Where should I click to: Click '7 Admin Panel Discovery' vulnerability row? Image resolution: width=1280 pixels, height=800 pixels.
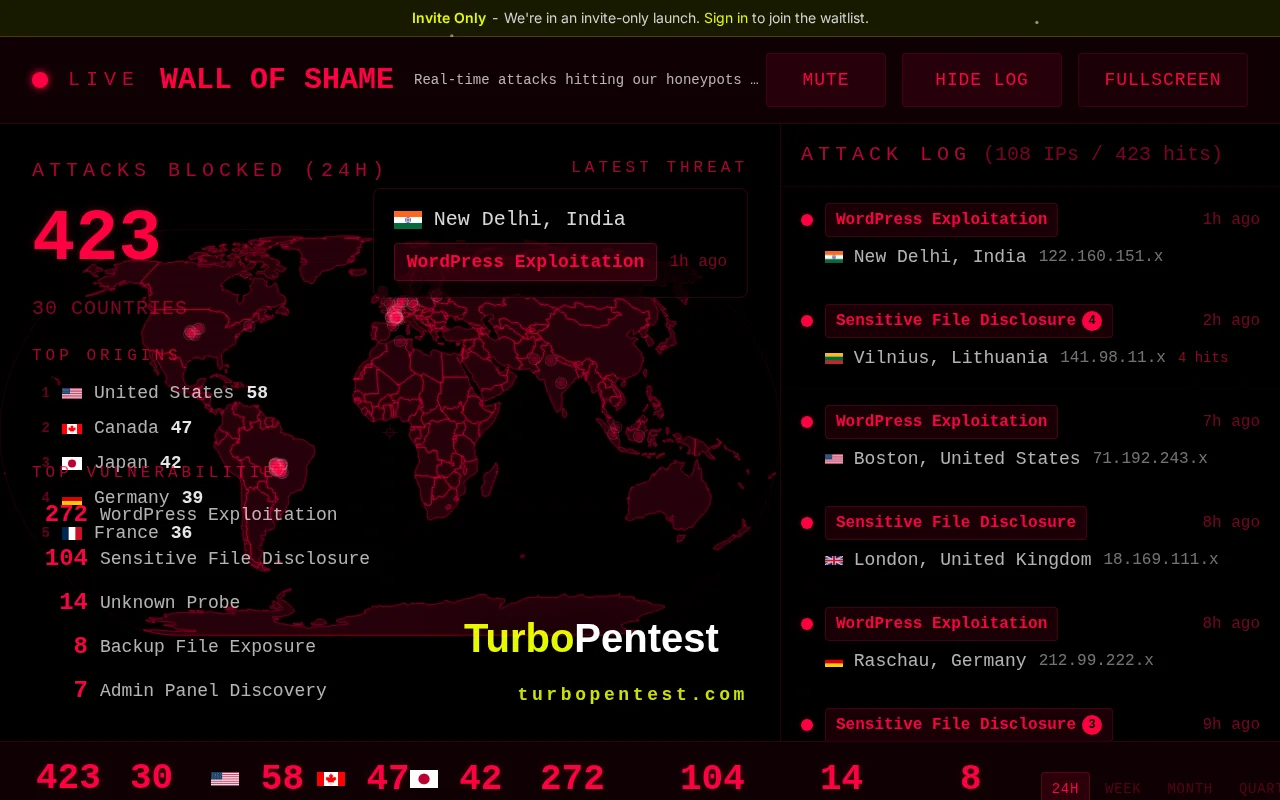pos(199,691)
